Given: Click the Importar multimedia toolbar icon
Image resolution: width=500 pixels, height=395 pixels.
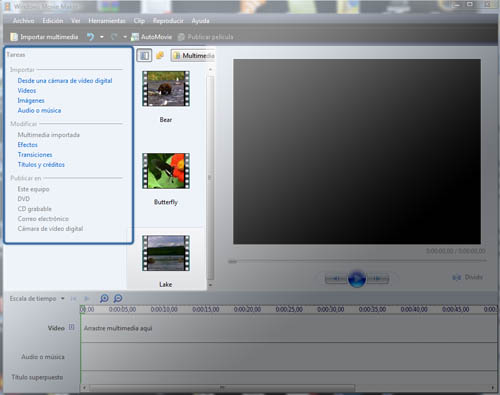Looking at the screenshot, I should tap(14, 37).
